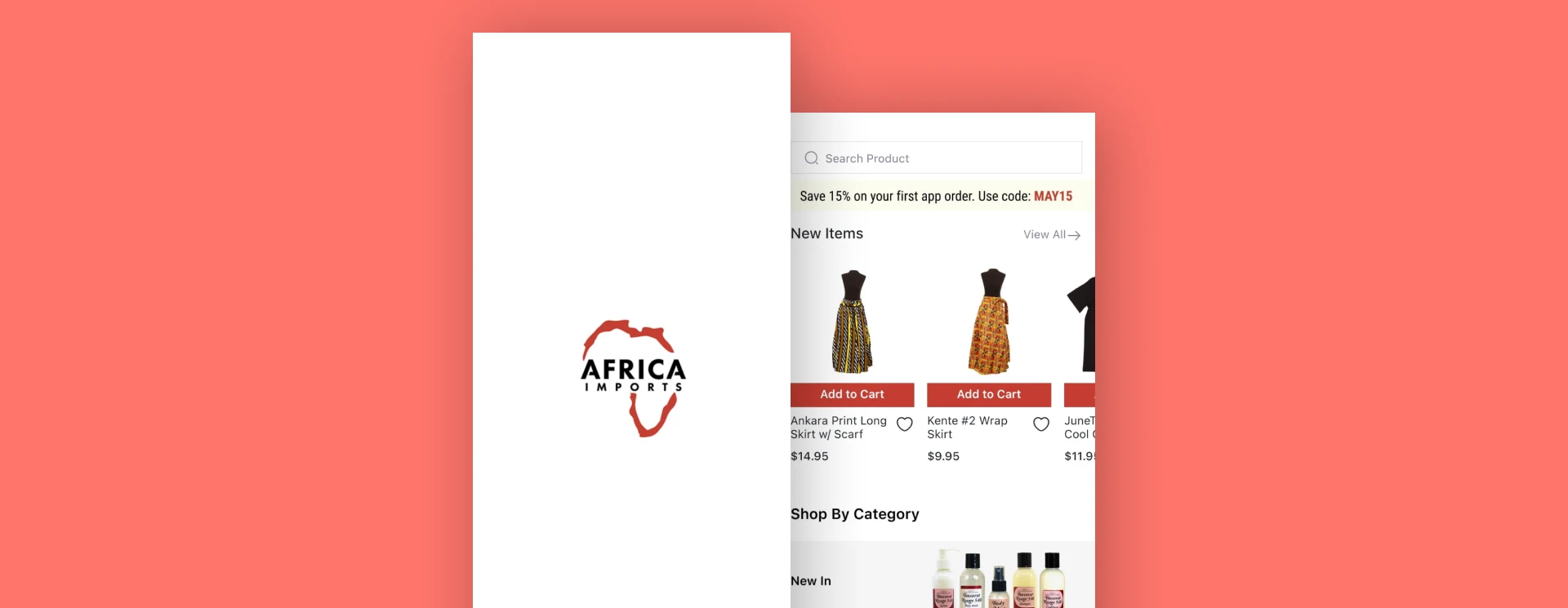Tap the MAY15 promo code banner
The image size is (1568, 608).
(x=936, y=196)
